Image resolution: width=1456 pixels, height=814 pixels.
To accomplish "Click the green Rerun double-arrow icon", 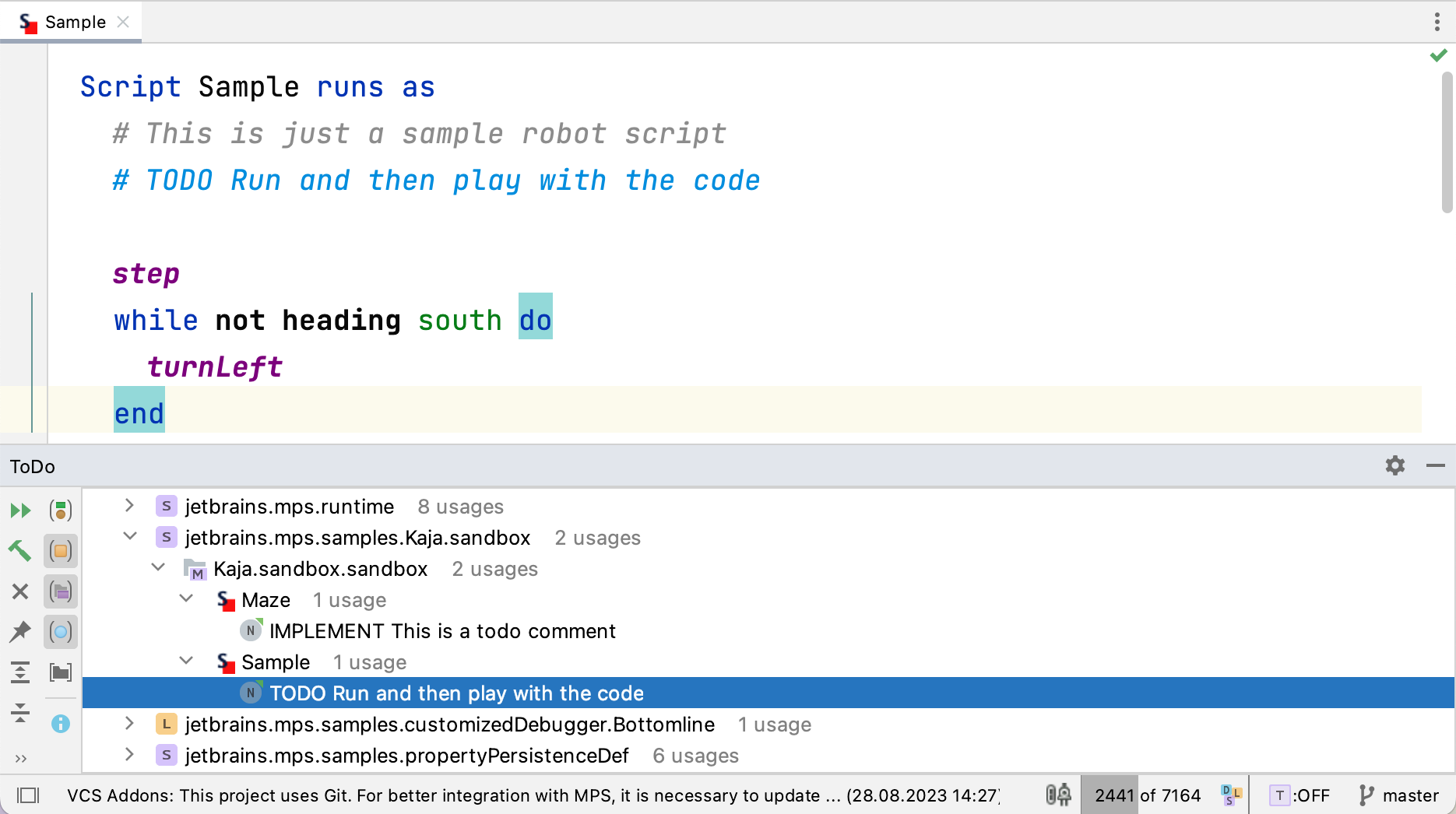I will coord(20,511).
